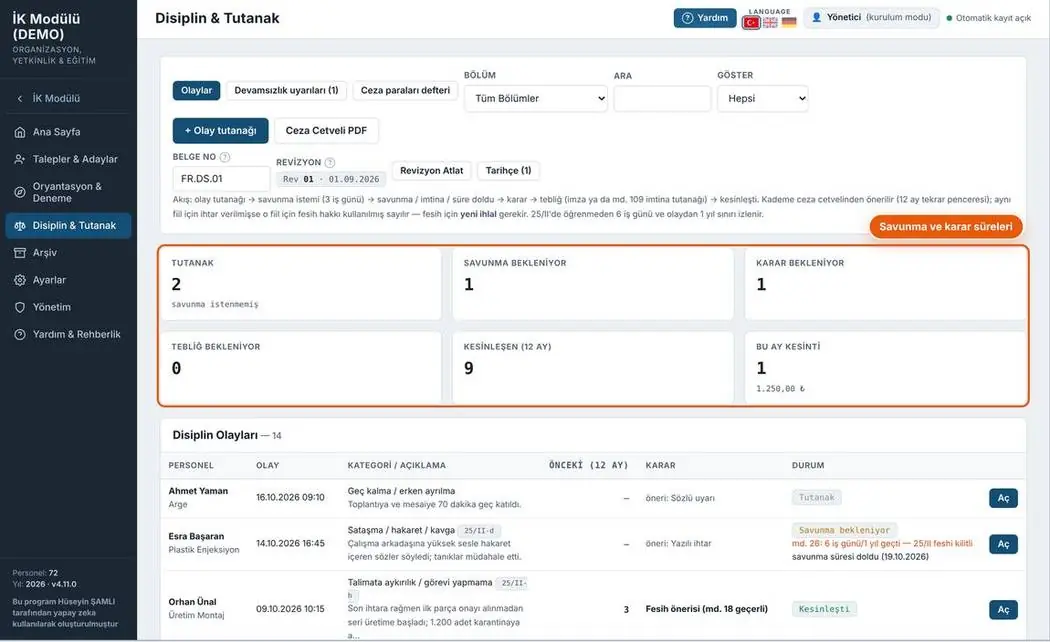Screen dimensions: 1050x642
Task: Switch to the Olaylar tab
Action: [x=196, y=90]
